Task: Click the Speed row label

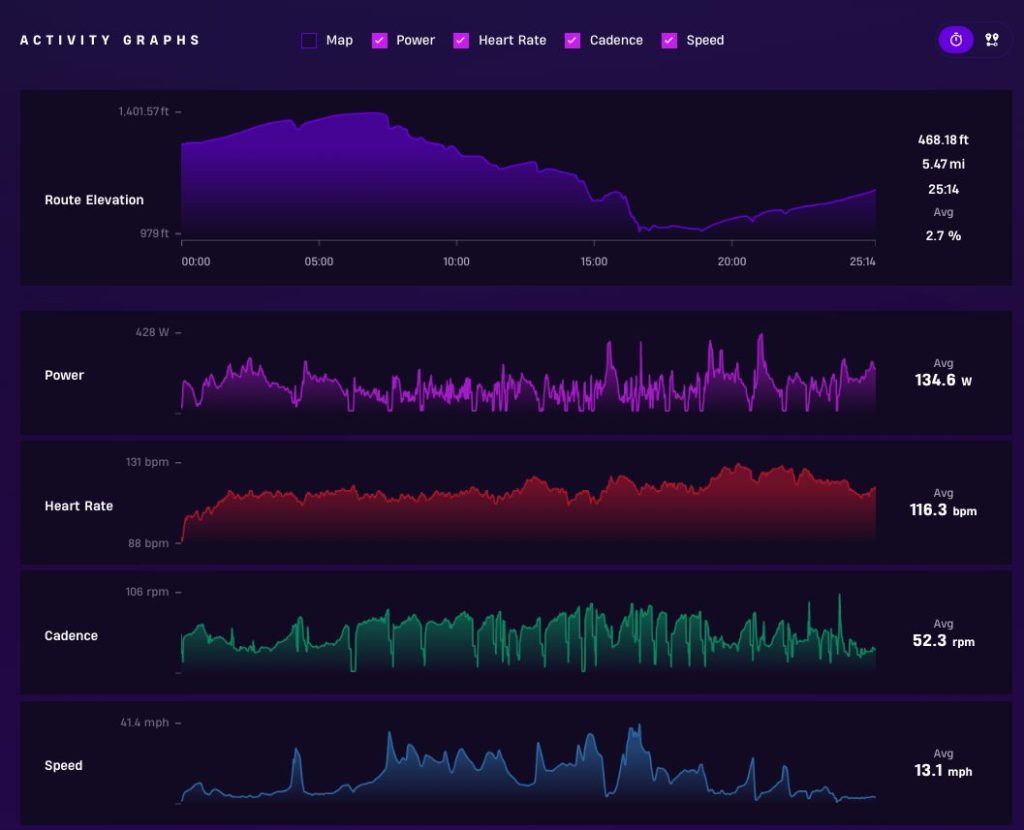Action: 63,765
